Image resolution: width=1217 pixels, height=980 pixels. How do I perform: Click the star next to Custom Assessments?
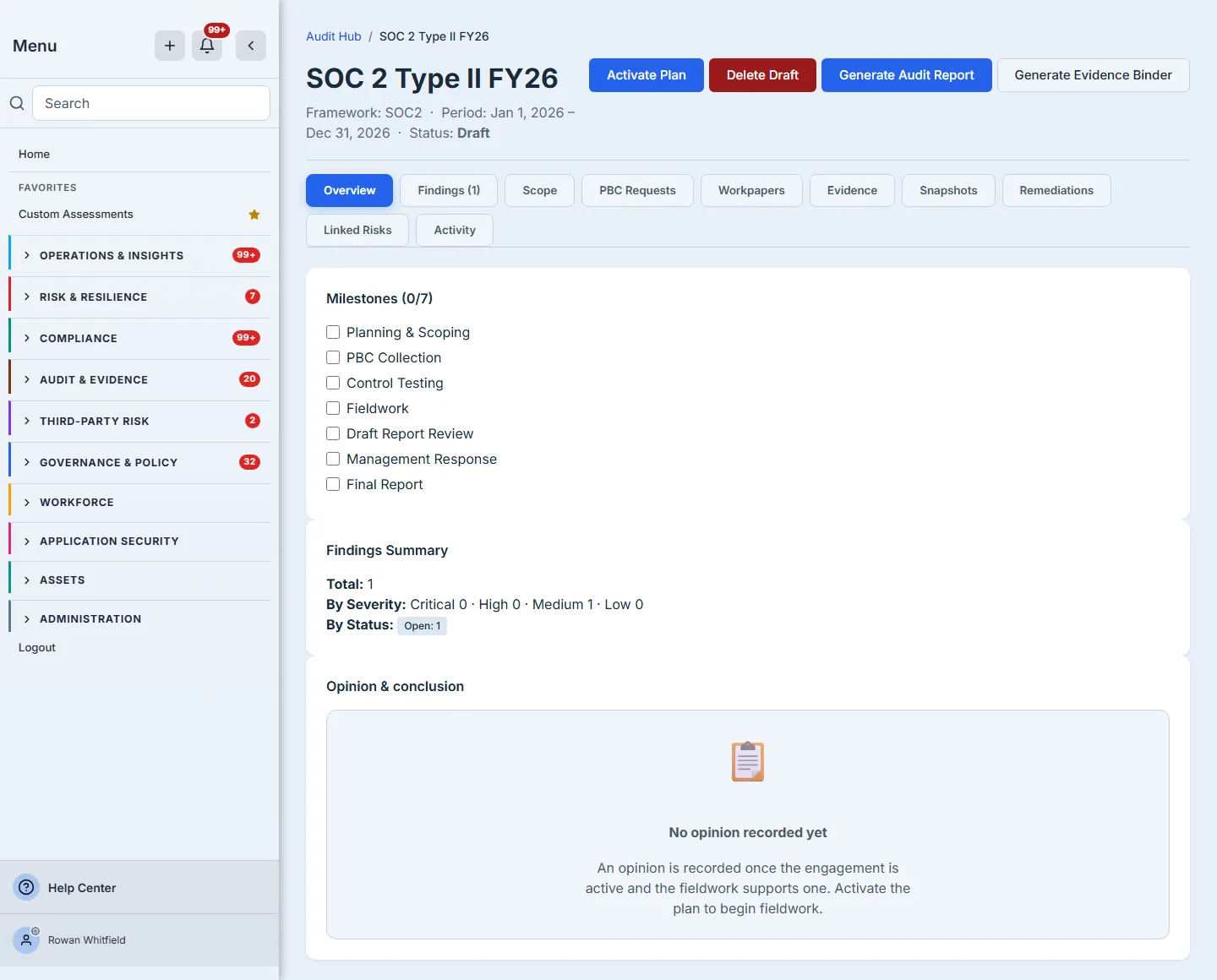[254, 215]
